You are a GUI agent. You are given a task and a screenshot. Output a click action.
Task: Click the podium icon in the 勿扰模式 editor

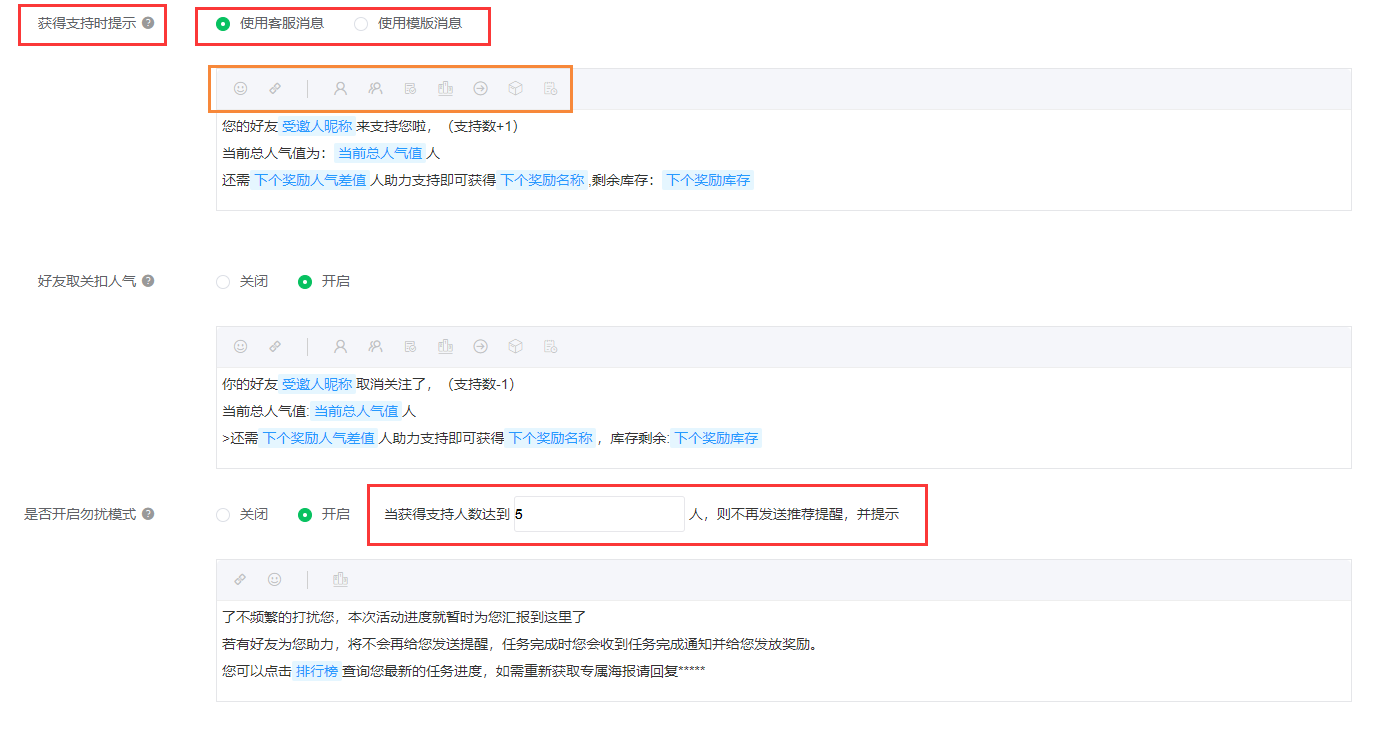click(340, 579)
